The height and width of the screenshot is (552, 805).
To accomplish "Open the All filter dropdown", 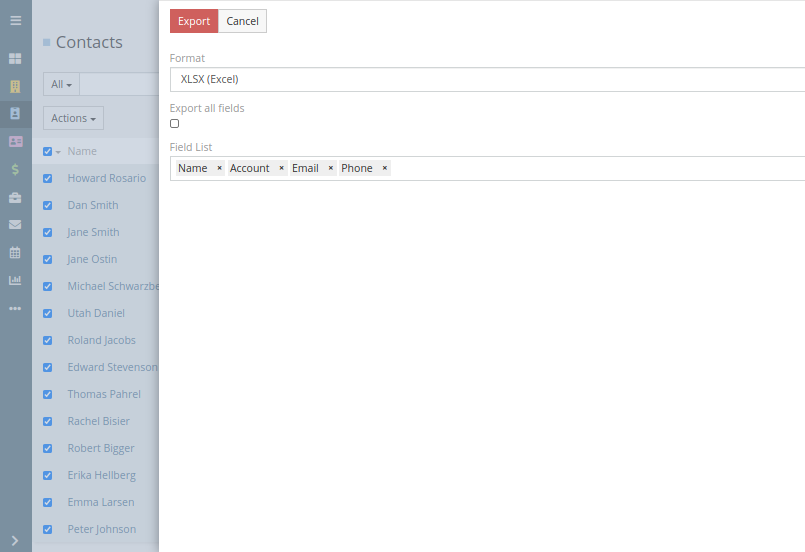I will [61, 84].
